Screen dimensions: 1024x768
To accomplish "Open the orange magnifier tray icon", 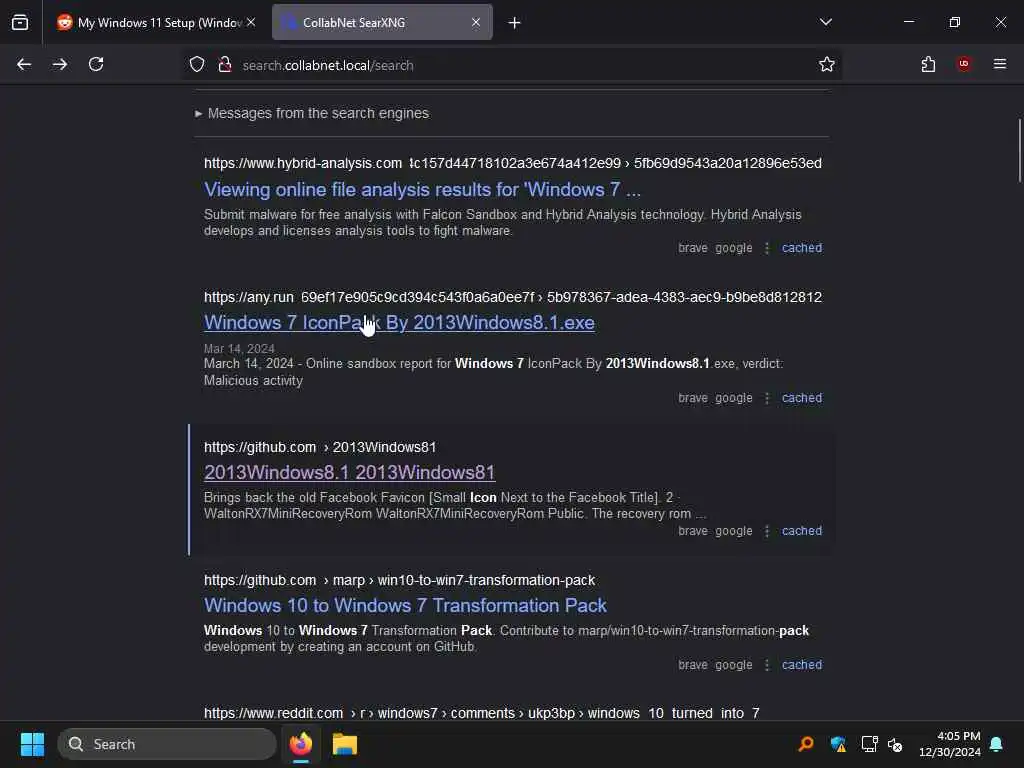I will 807,744.
